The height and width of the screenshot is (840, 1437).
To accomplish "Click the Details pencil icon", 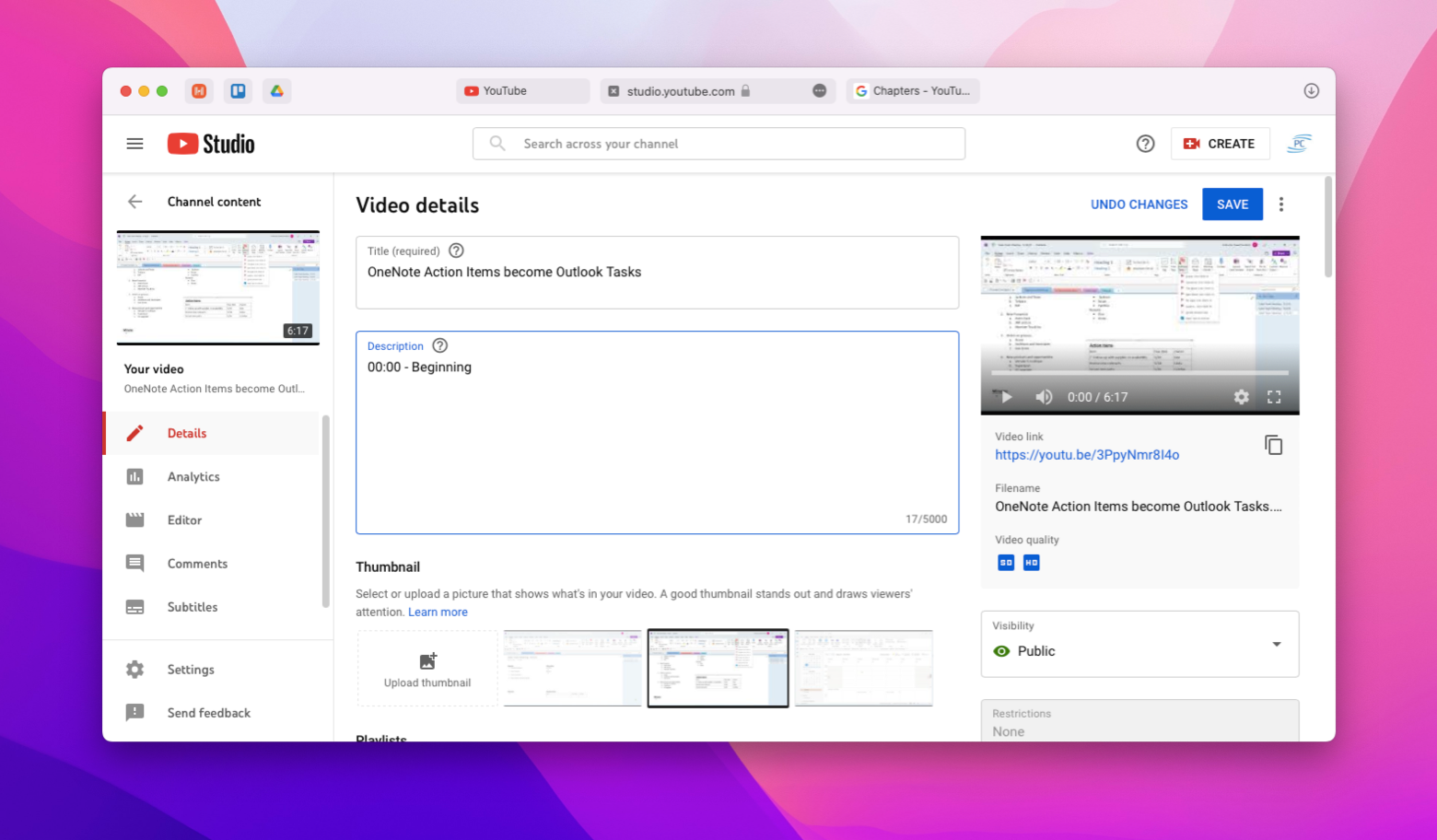I will (135, 433).
